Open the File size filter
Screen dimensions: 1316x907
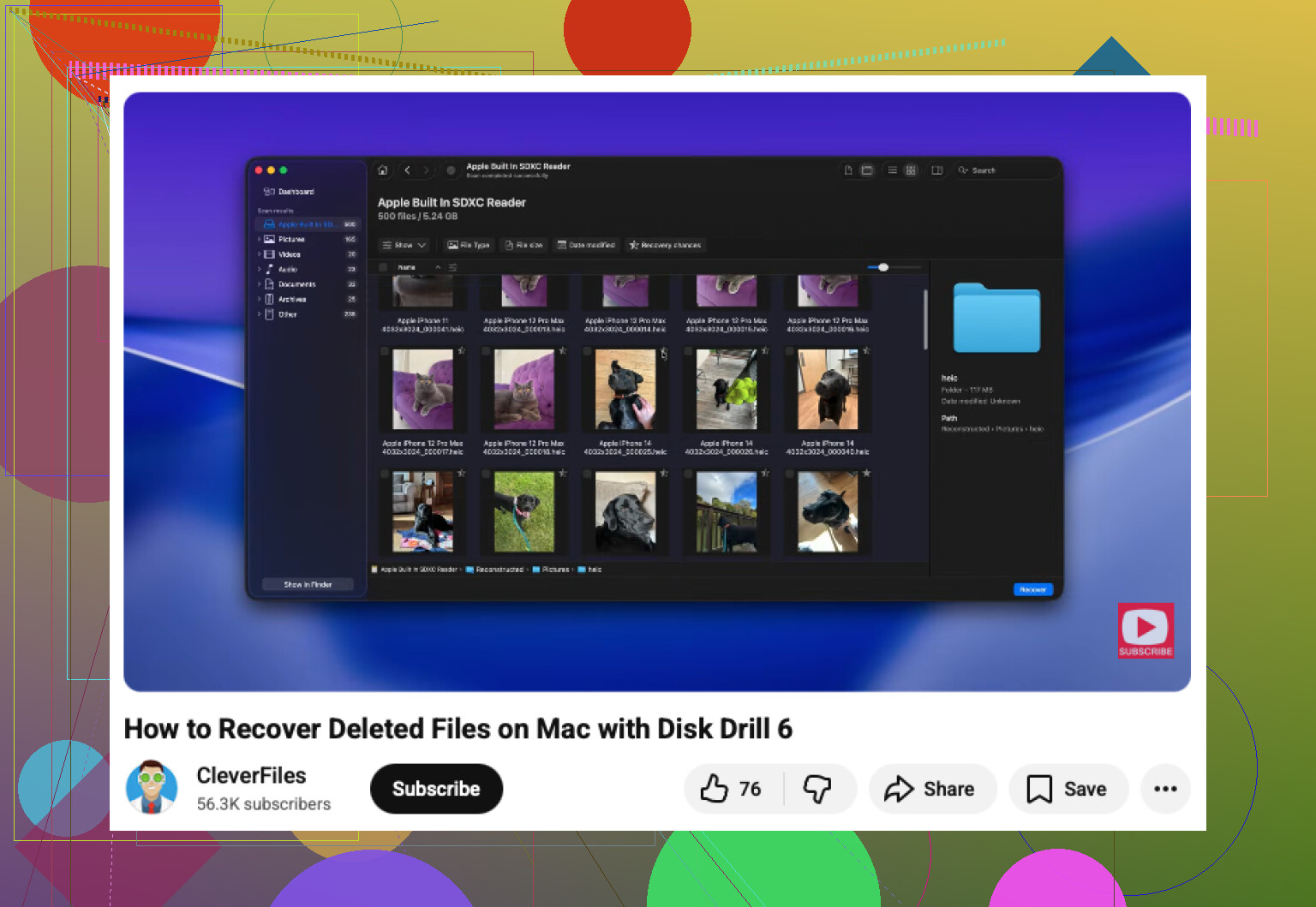(x=523, y=245)
